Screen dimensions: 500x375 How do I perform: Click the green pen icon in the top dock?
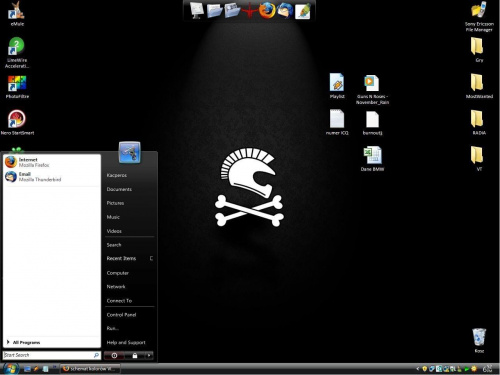point(303,11)
